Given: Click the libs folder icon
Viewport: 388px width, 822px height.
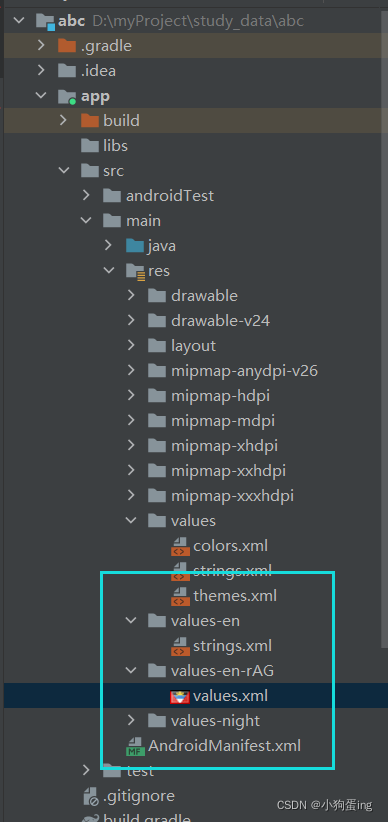Looking at the screenshot, I should tap(90, 146).
